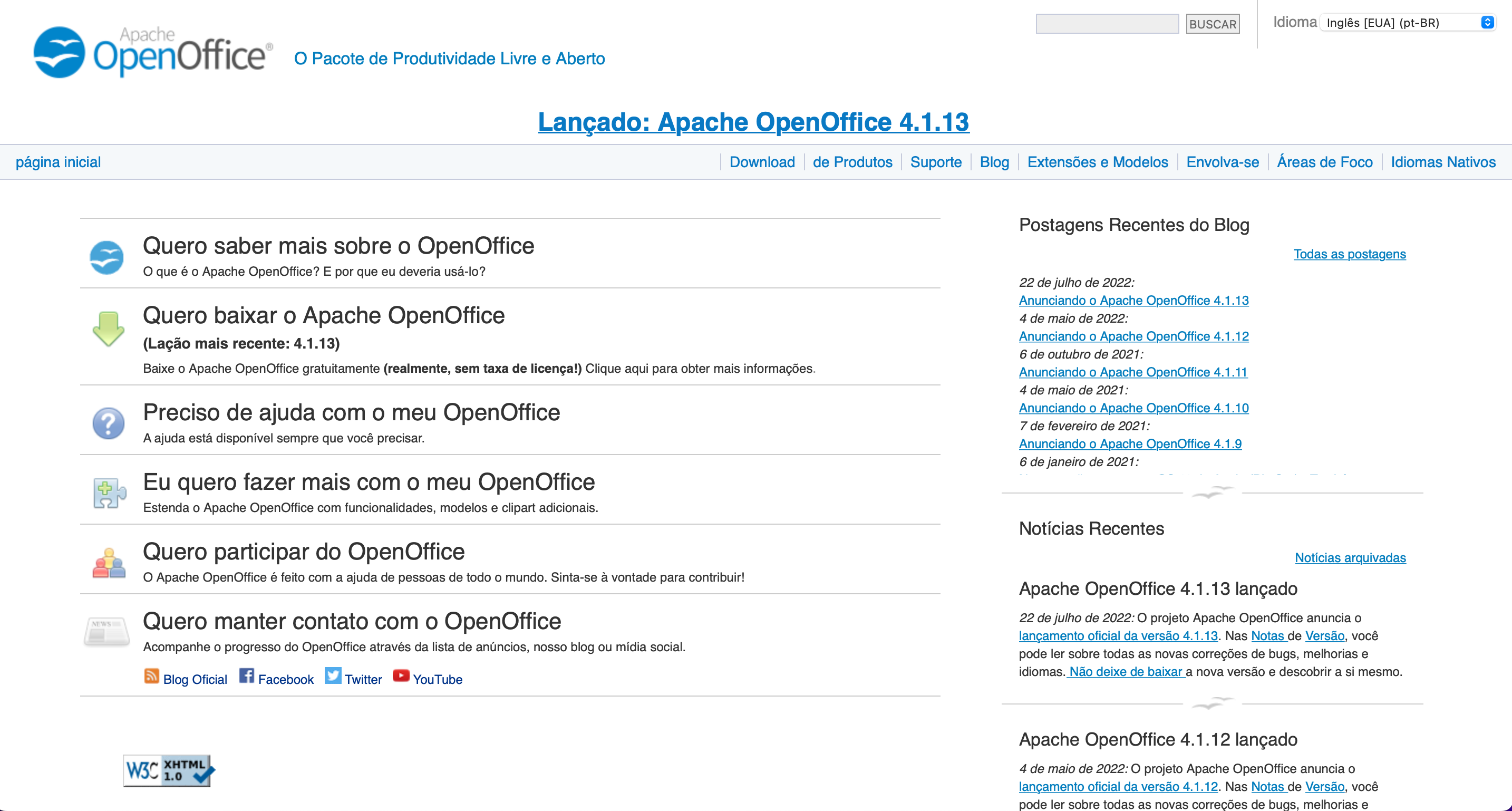Viewport: 1512px width, 811px height.
Task: Open the YouTube icon link
Action: coord(401,676)
